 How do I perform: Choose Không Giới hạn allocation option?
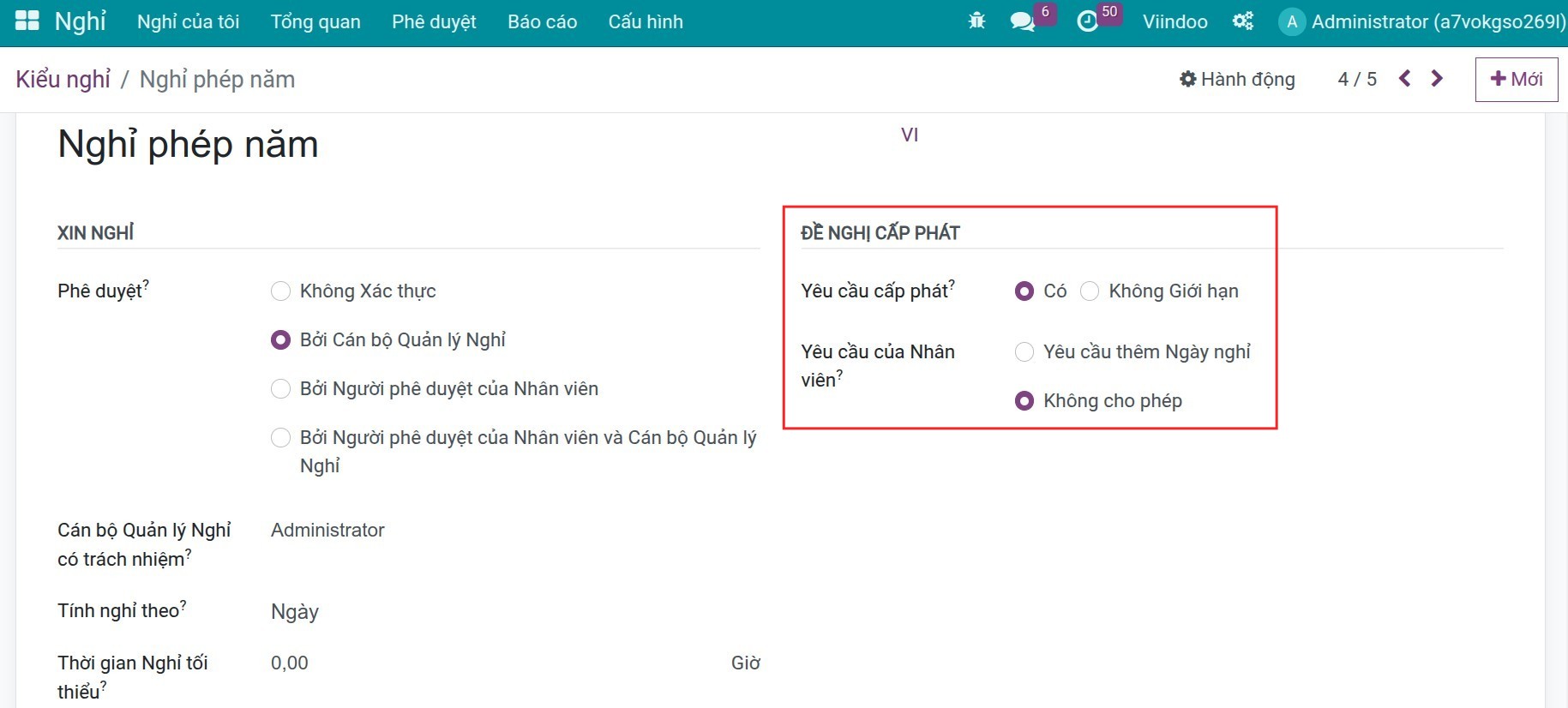pyautogui.click(x=1090, y=291)
